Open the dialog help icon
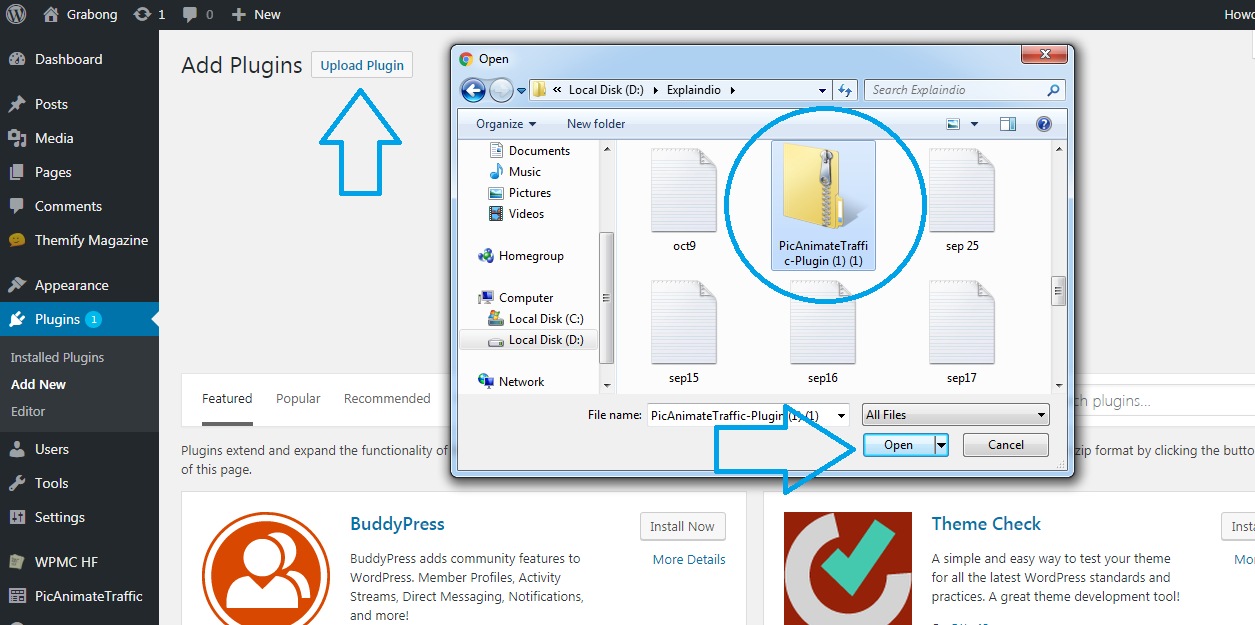 pyautogui.click(x=1044, y=124)
